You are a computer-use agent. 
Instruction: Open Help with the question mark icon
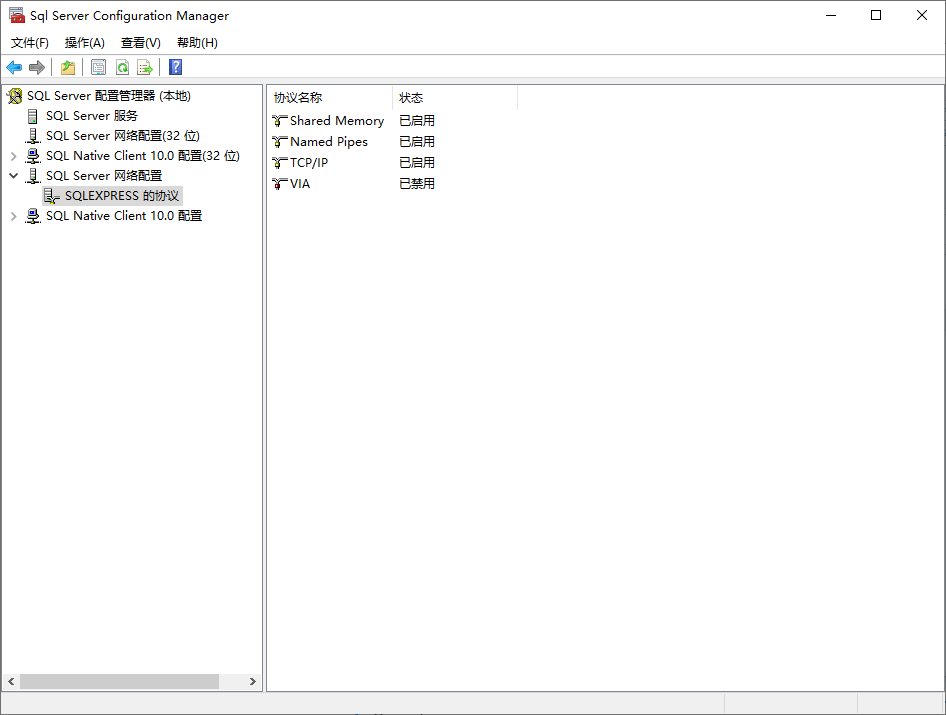pyautogui.click(x=176, y=67)
